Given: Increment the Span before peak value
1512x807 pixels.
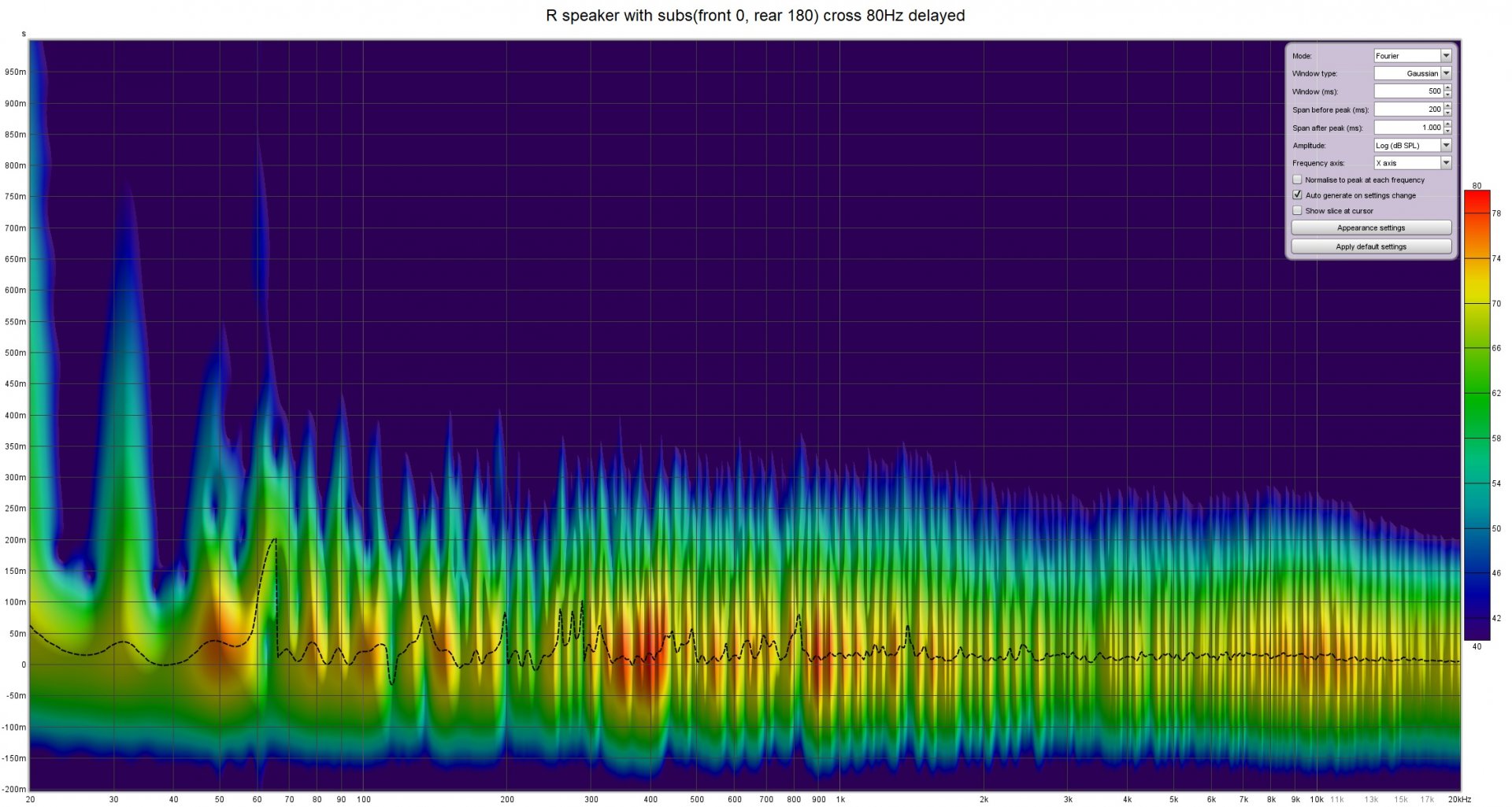Looking at the screenshot, I should 1447,106.
